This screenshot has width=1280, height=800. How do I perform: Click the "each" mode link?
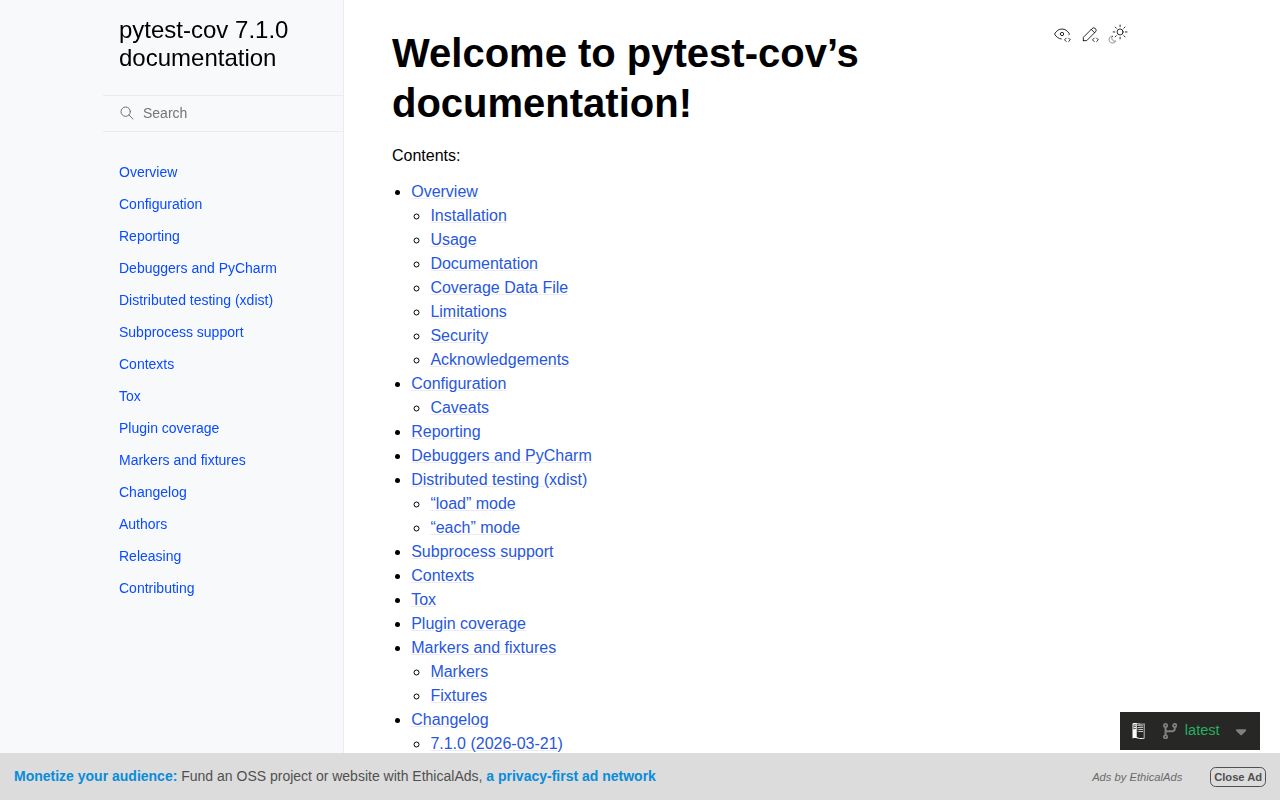point(475,527)
